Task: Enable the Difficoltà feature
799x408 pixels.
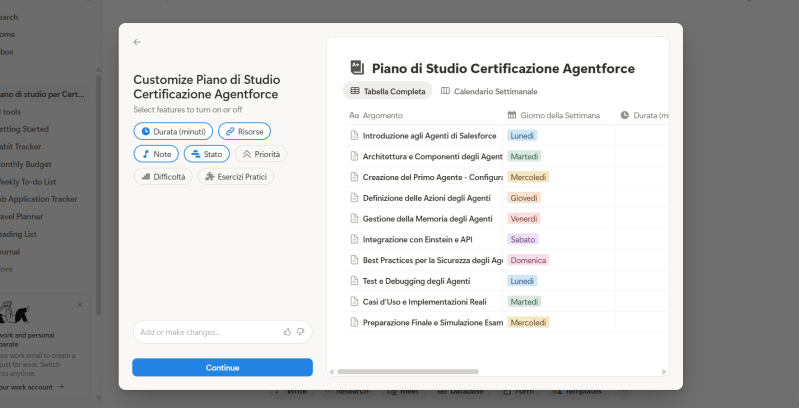Action: pyautogui.click(x=162, y=177)
